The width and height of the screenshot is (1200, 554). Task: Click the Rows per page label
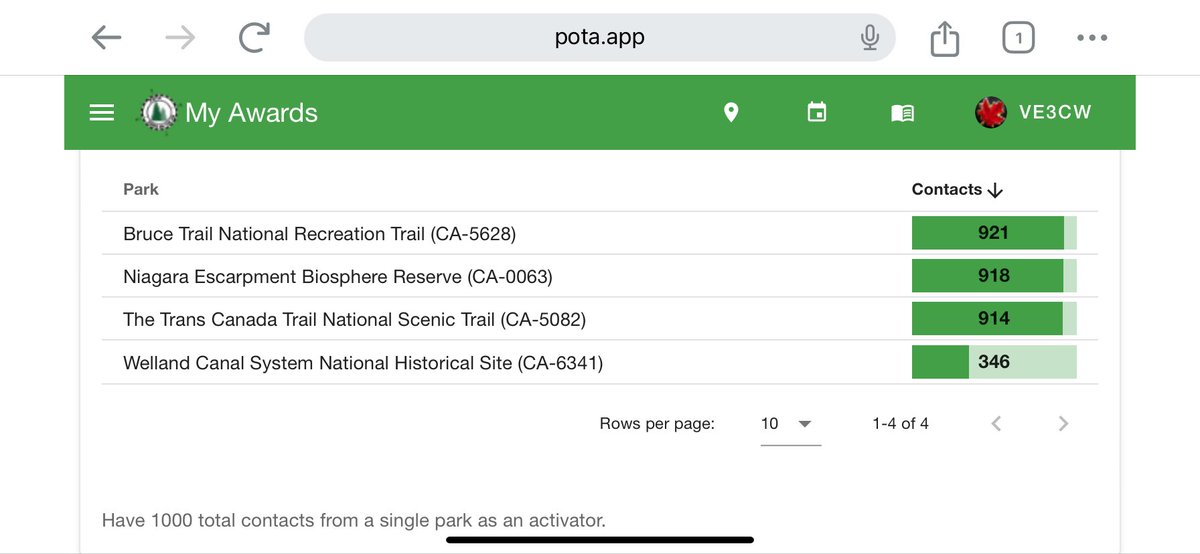(657, 424)
